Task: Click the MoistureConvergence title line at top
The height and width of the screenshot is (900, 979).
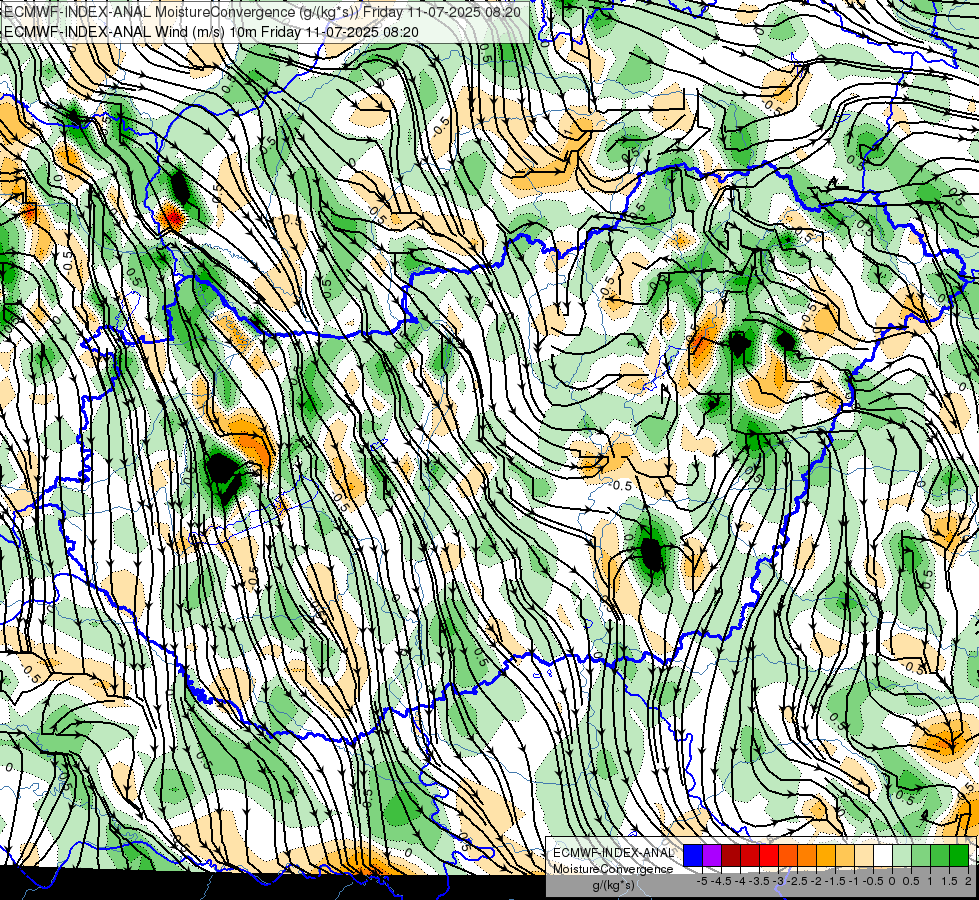Action: (x=262, y=12)
